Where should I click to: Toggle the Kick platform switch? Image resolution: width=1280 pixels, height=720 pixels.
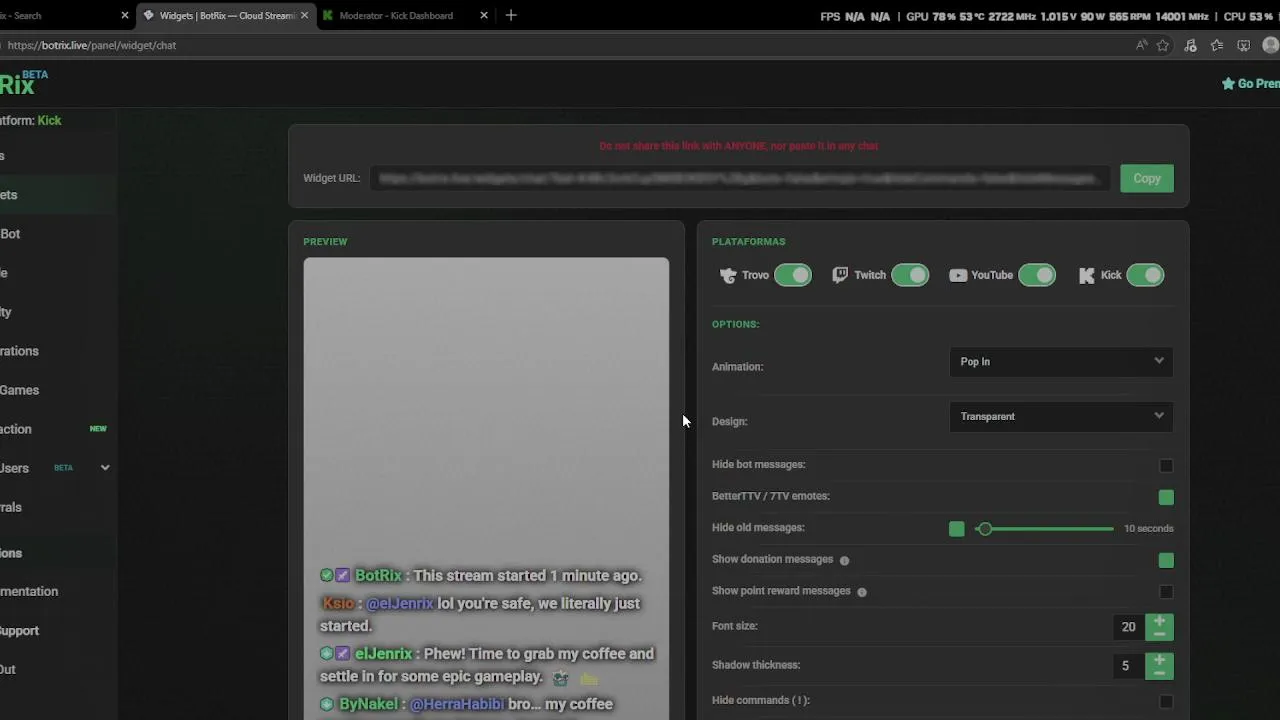point(1145,275)
